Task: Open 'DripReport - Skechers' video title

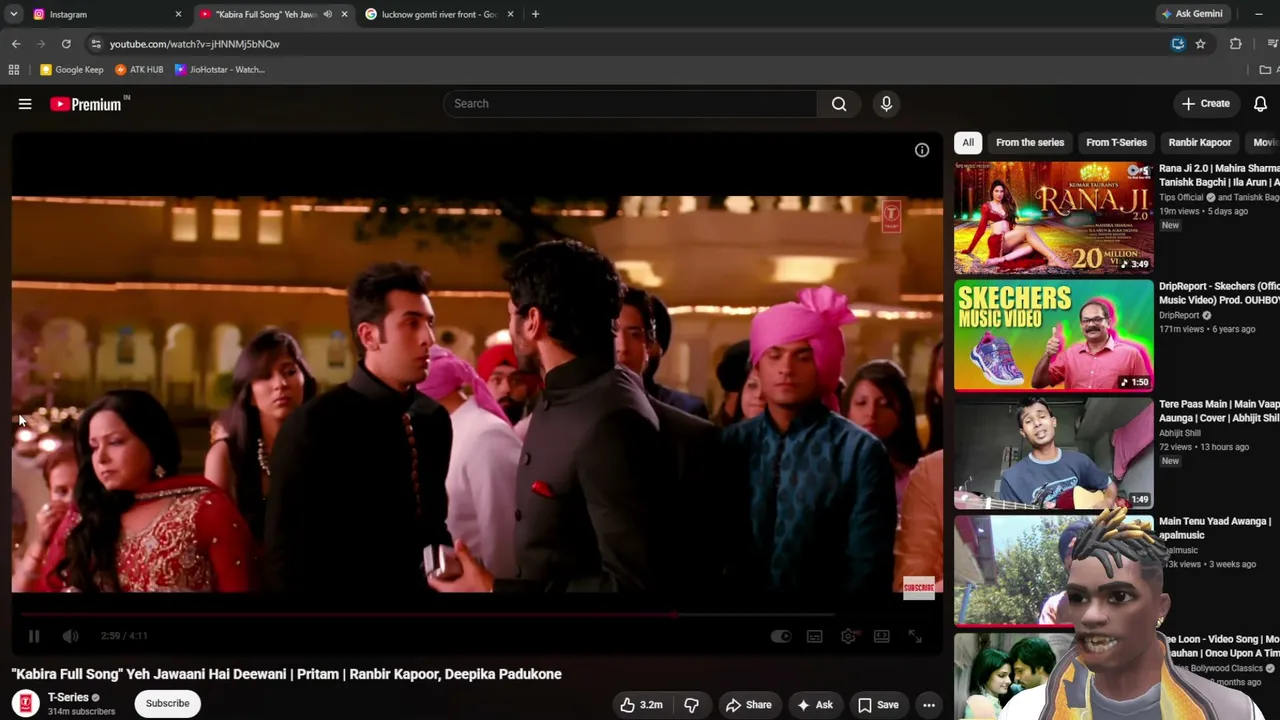Action: [x=1219, y=293]
